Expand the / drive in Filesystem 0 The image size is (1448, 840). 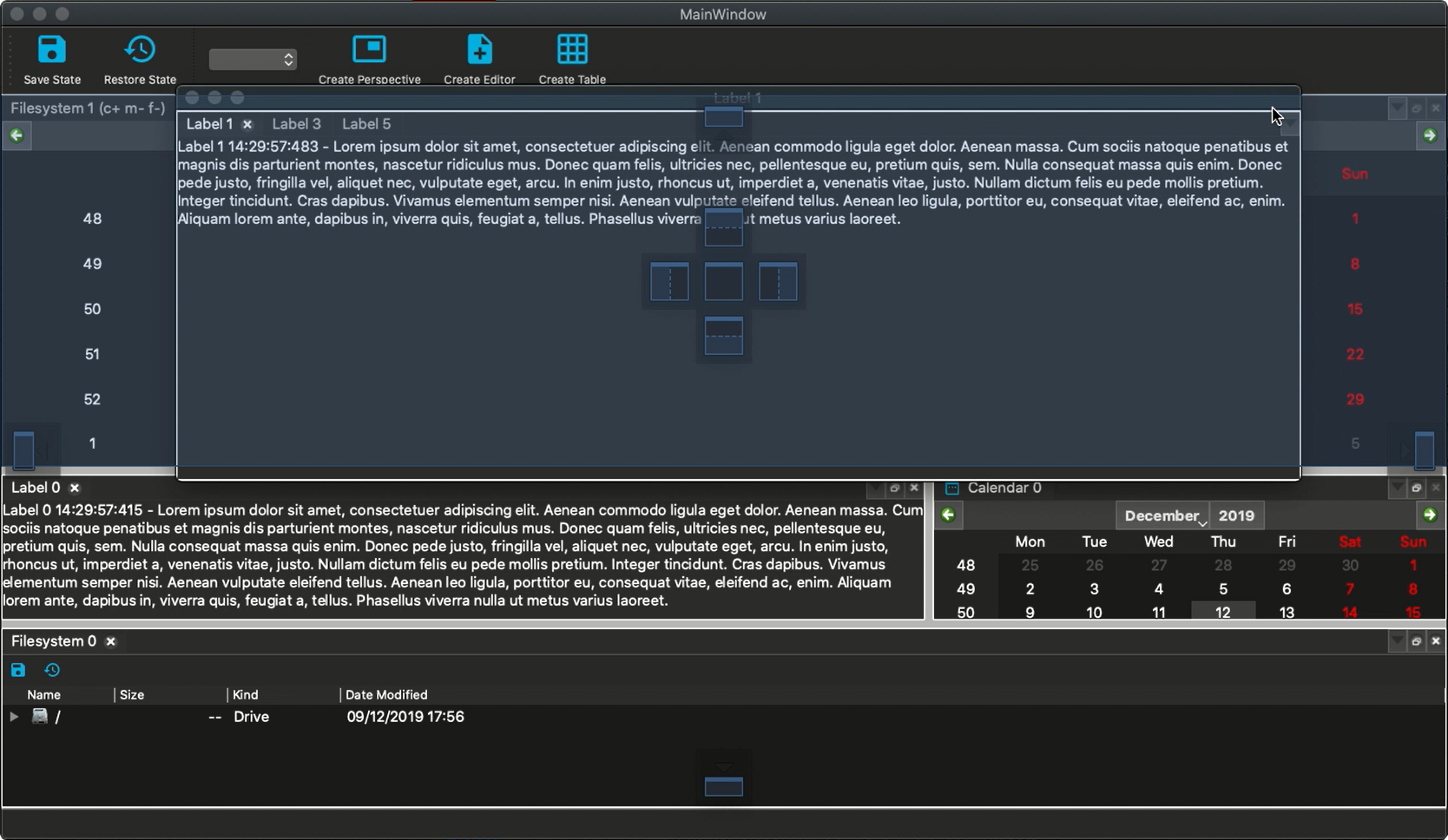[x=13, y=717]
